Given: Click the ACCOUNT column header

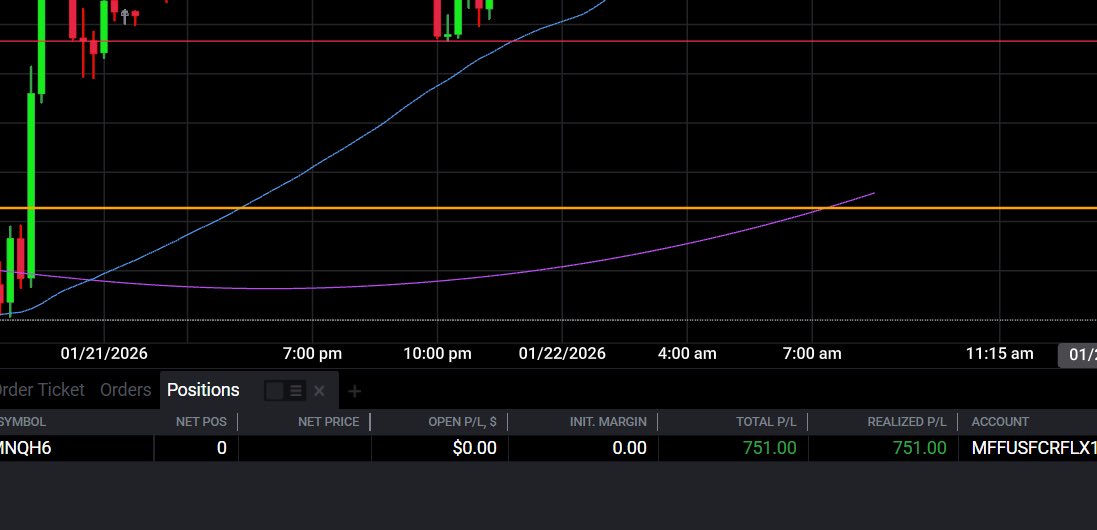Looking at the screenshot, I should pos(1000,422).
